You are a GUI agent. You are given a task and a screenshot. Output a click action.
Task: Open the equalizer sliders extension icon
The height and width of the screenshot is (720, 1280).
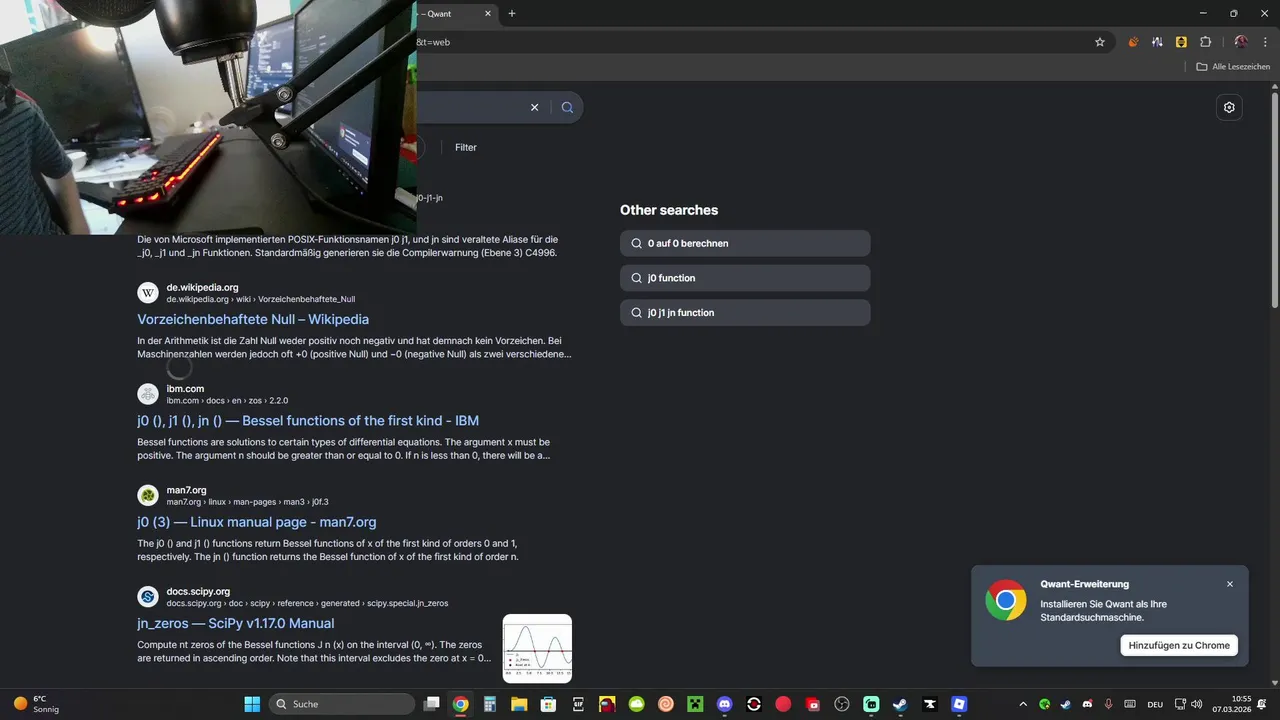[x=1157, y=42]
